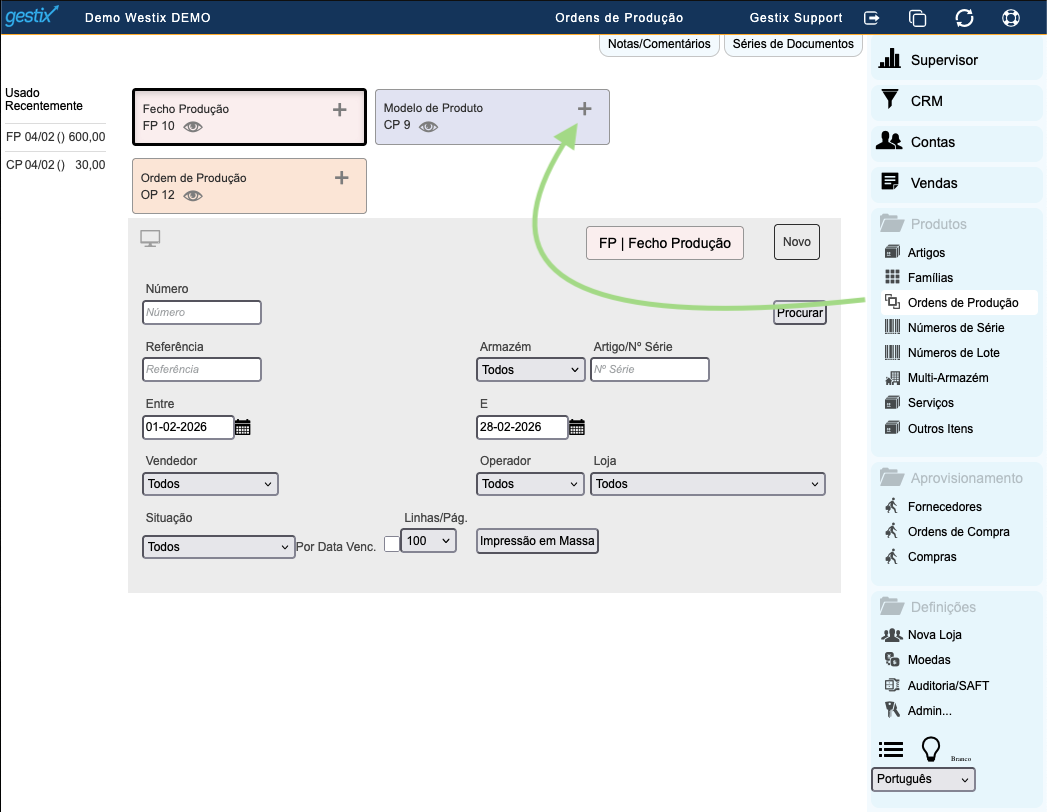Open calendar picker next to Entre date
This screenshot has width=1047, height=812.
(243, 428)
